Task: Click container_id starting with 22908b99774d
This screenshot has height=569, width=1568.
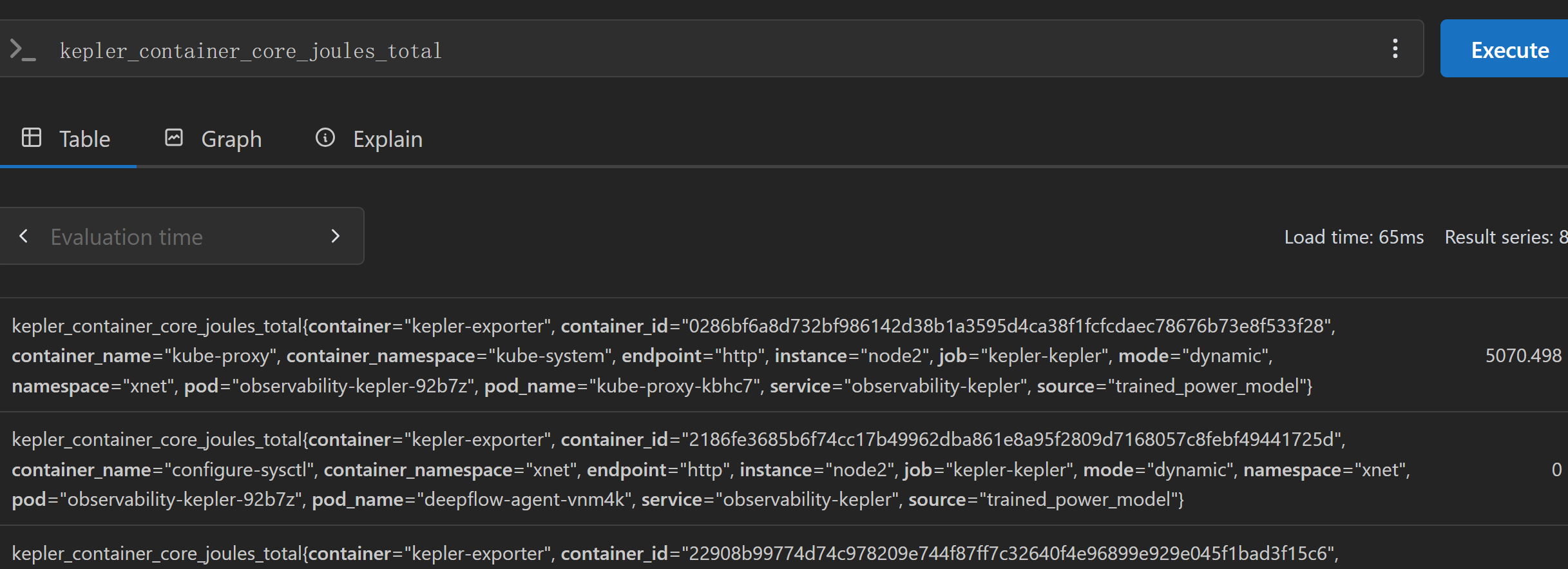Action: pyautogui.click(x=948, y=554)
